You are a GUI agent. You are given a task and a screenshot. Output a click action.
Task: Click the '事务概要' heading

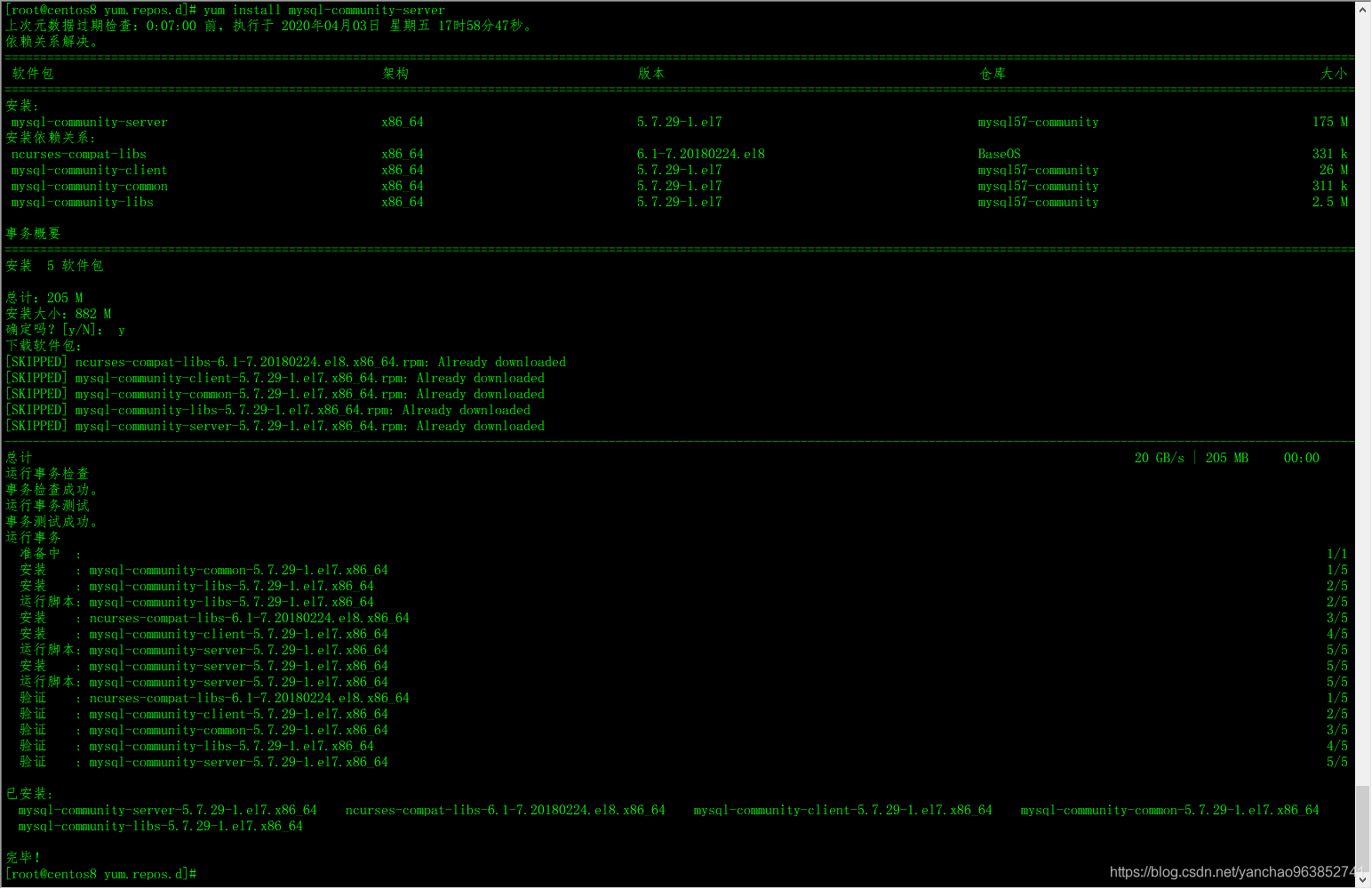click(x=33, y=234)
